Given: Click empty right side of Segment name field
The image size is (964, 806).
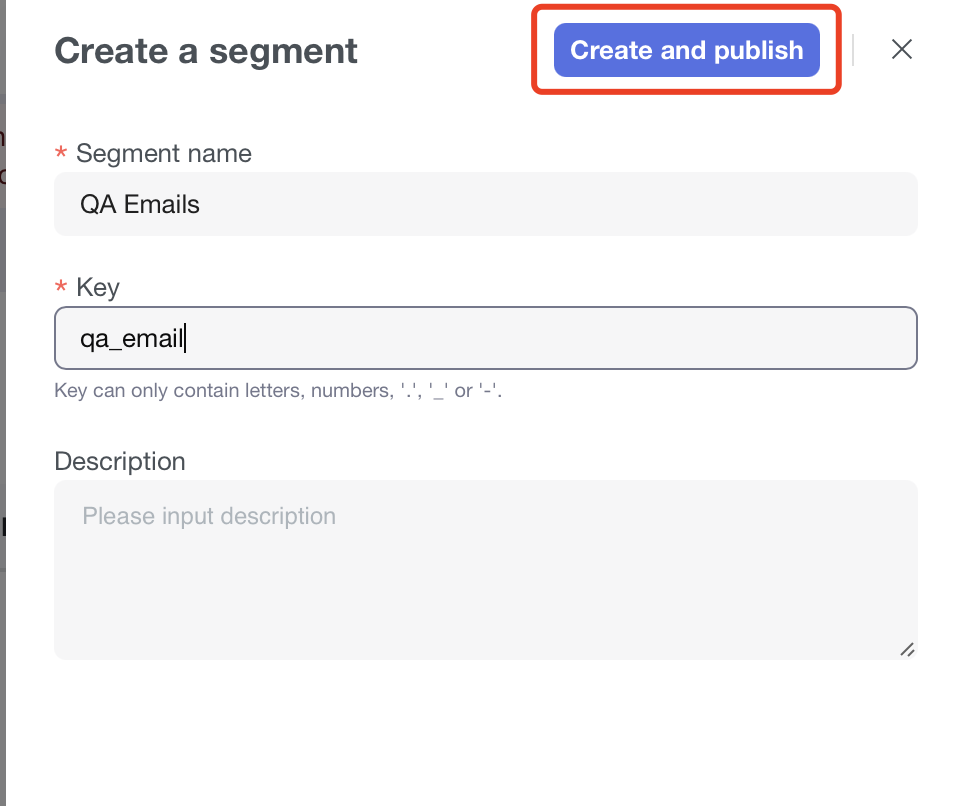Looking at the screenshot, I should (700, 205).
